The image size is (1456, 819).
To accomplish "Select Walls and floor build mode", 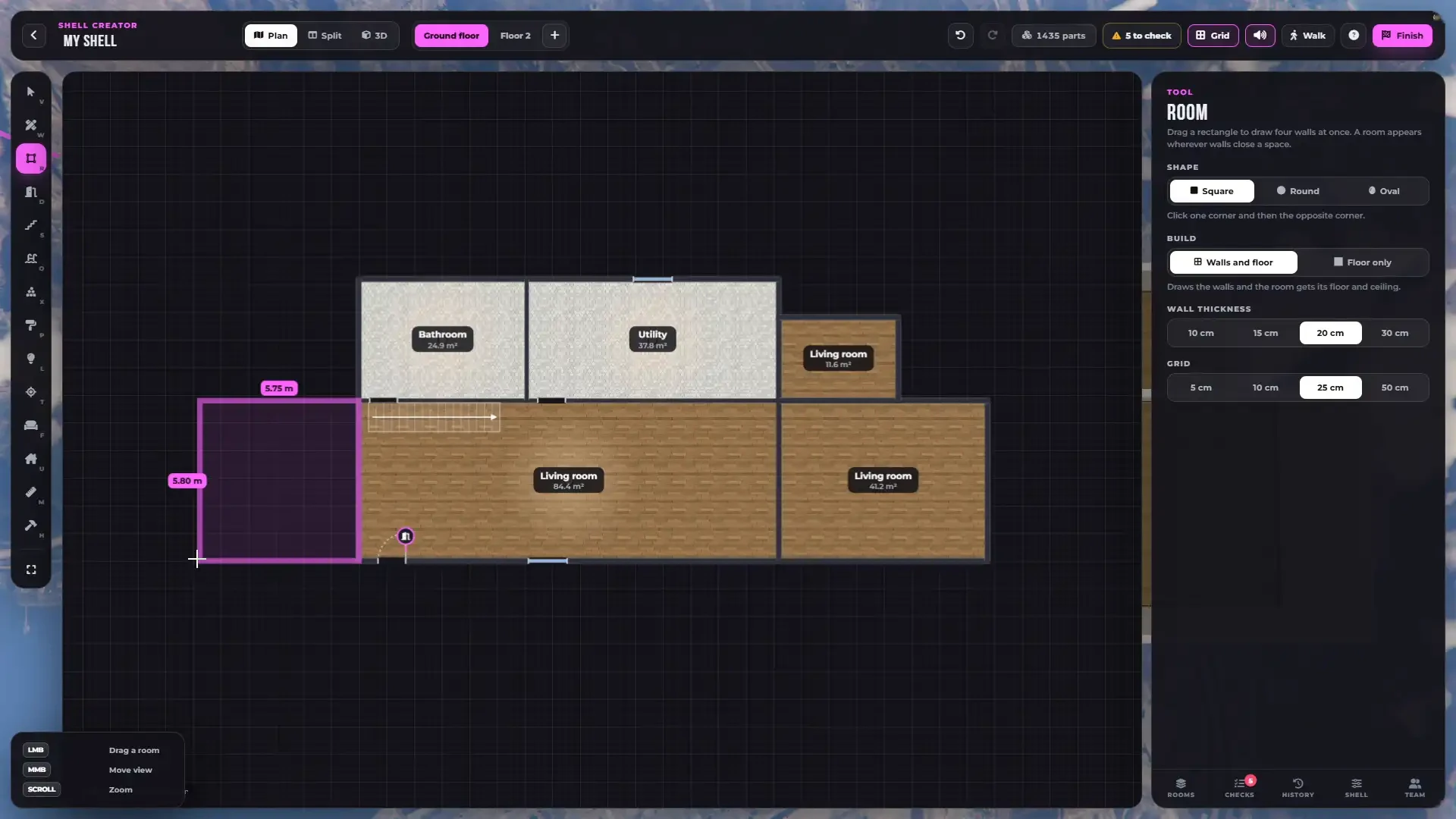I will 1233,262.
